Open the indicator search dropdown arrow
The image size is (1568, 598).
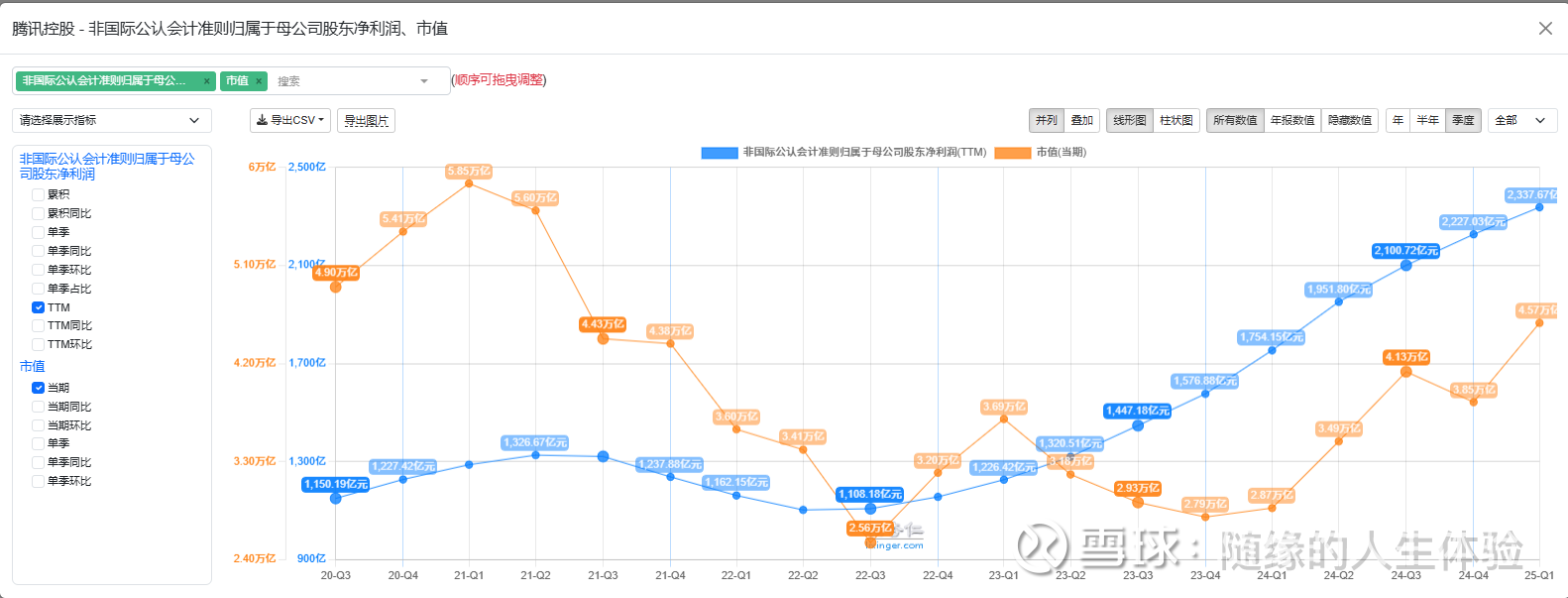pyautogui.click(x=424, y=81)
